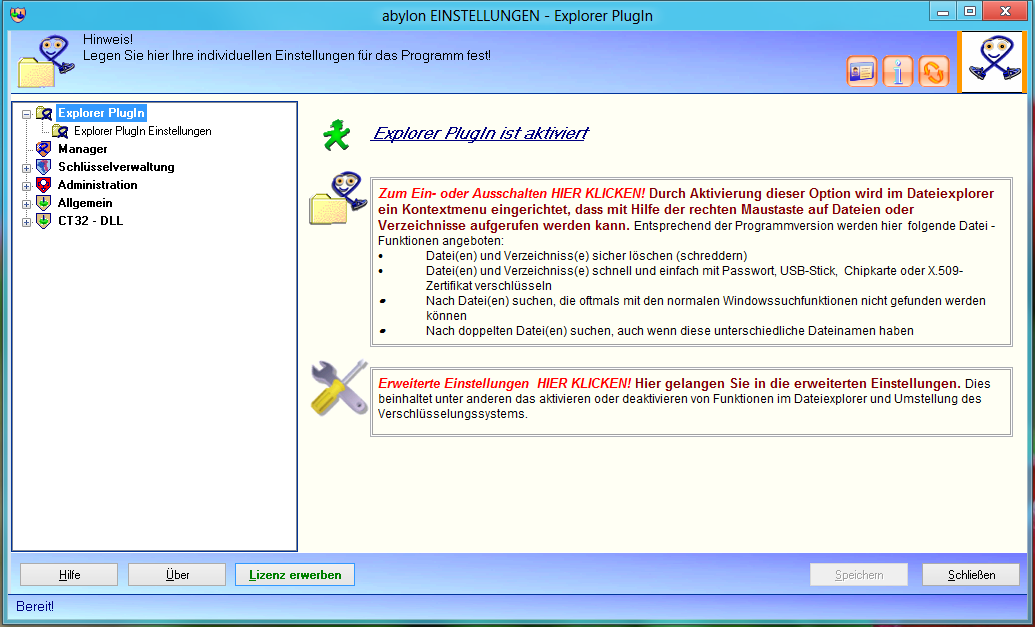This screenshot has height=627, width=1035.
Task: Click the CT32 - DLL green shield icon
Action: point(44,220)
